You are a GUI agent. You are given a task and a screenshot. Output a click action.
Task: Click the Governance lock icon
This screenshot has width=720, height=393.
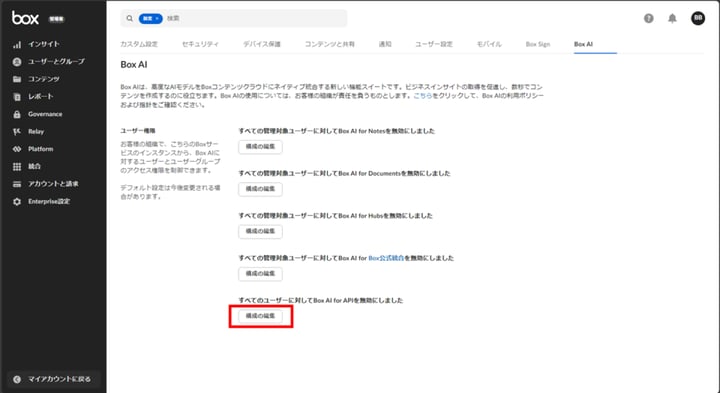tap(17, 114)
